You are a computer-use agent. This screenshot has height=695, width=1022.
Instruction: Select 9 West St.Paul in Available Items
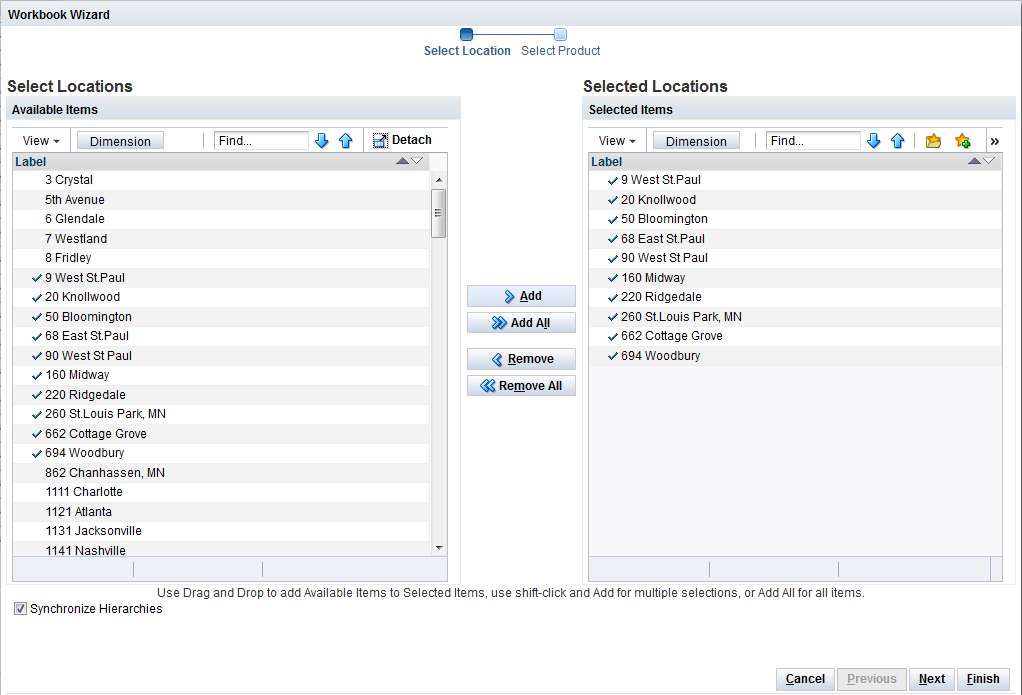(221, 278)
